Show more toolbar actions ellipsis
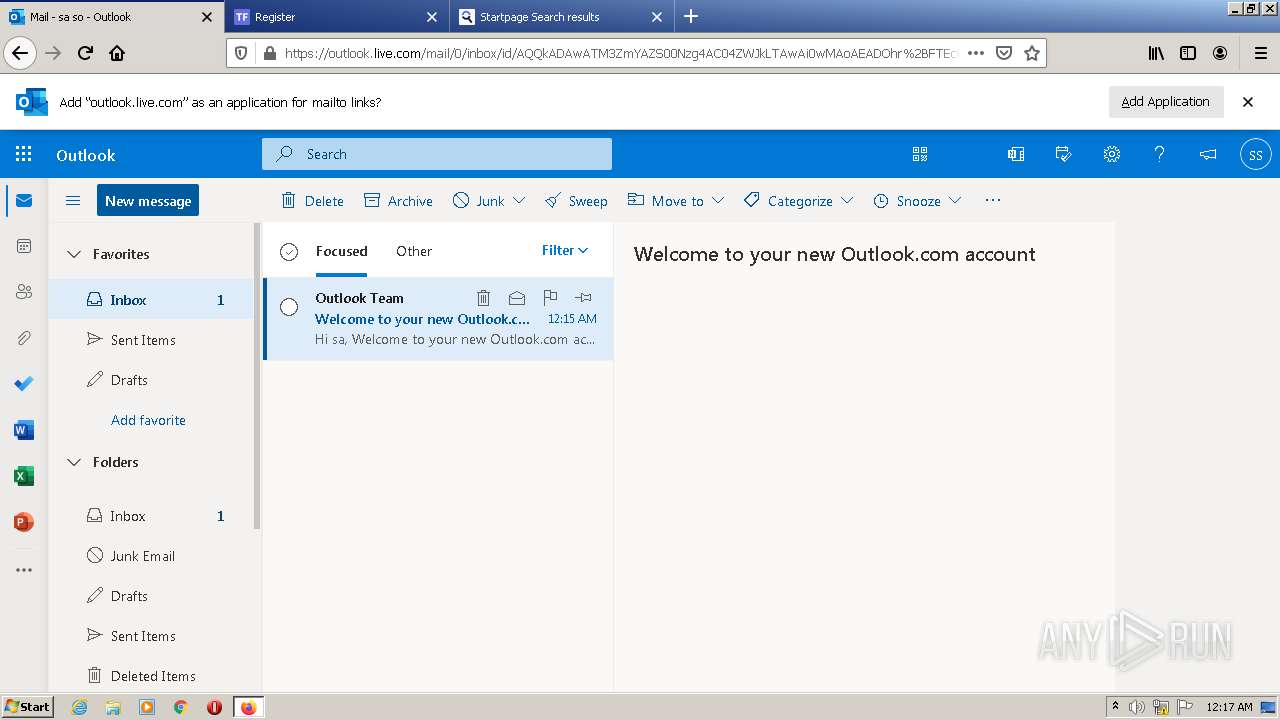Viewport: 1280px width, 720px height. pos(993,200)
